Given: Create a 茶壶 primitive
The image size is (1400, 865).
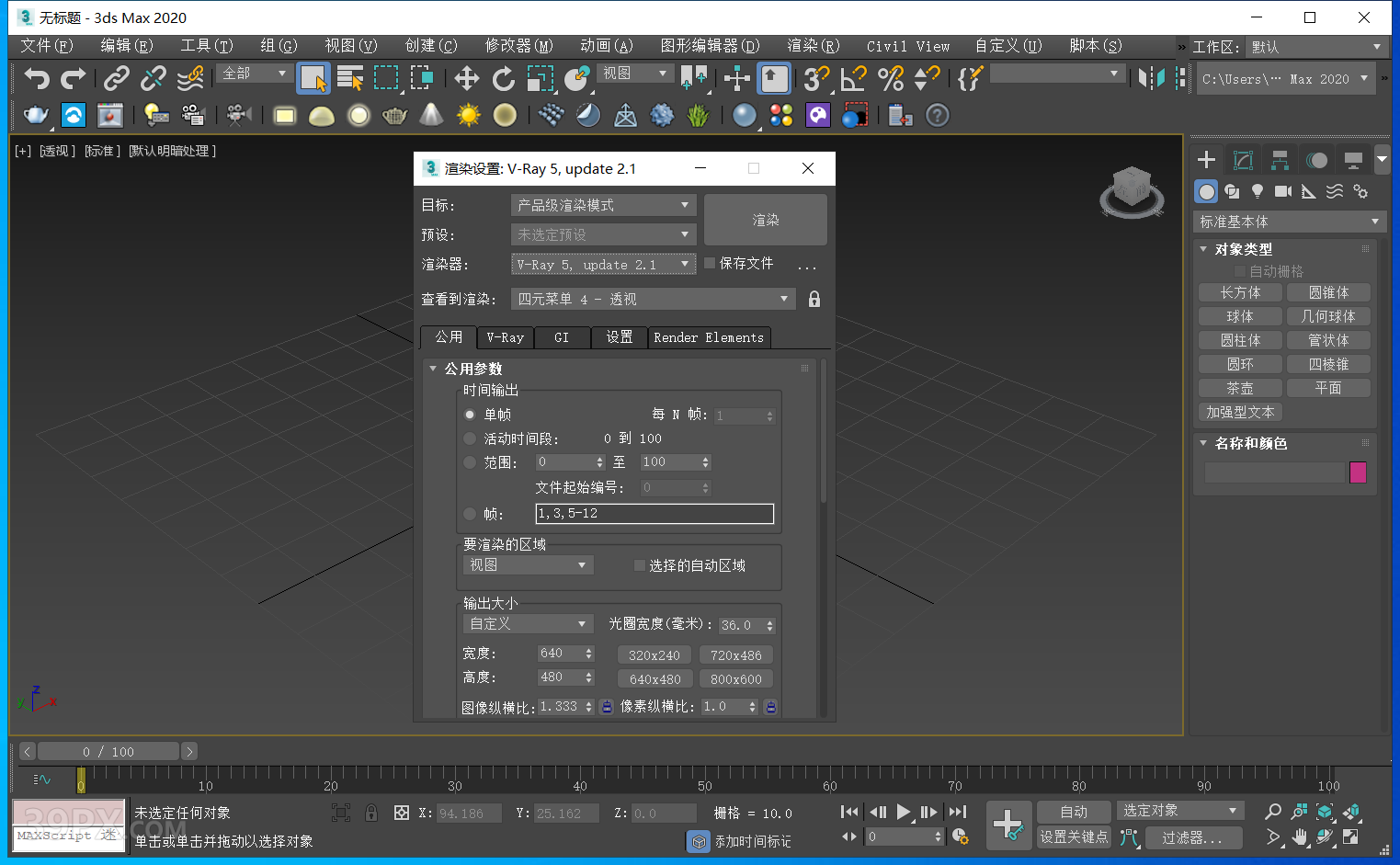Looking at the screenshot, I should coord(1240,388).
